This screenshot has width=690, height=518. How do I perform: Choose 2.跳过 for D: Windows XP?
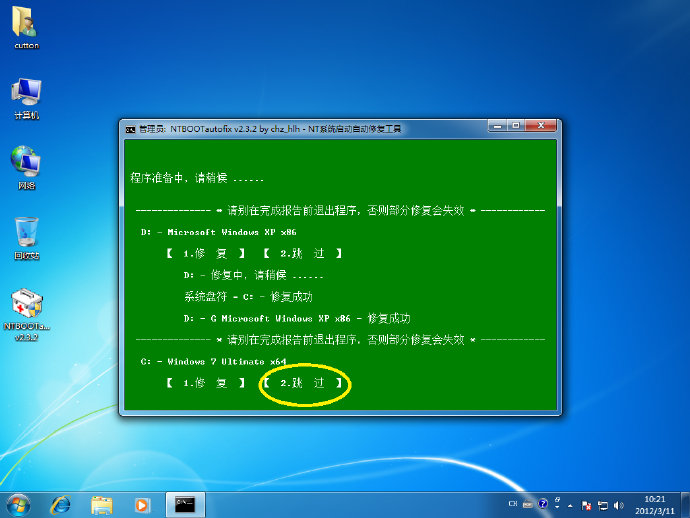302,253
